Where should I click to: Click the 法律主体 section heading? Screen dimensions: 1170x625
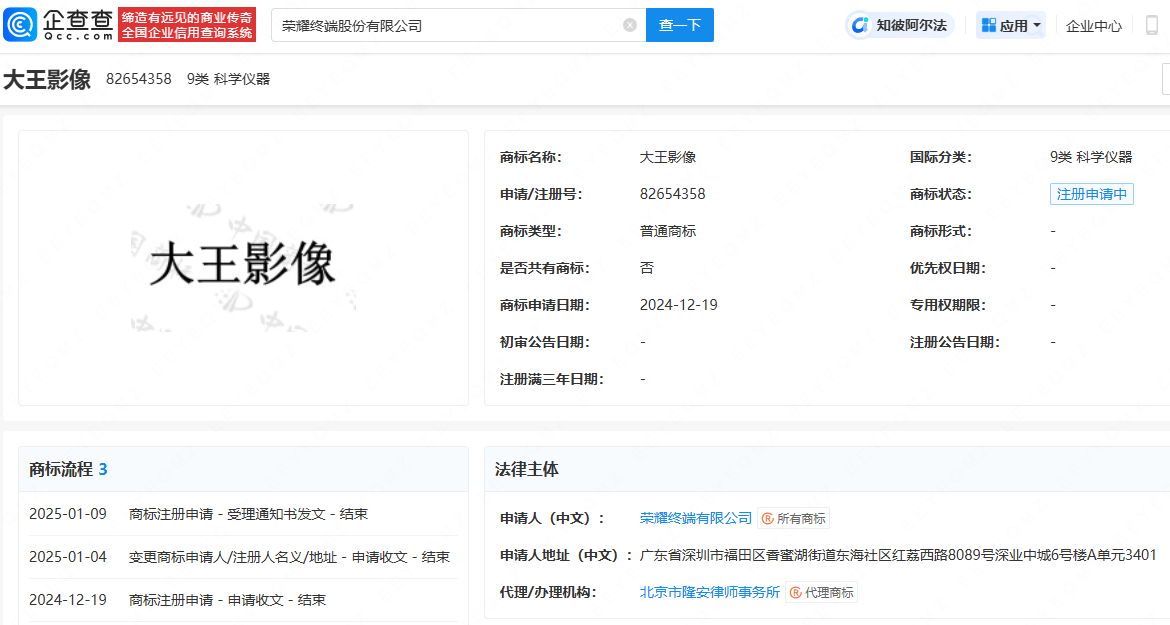coord(527,469)
